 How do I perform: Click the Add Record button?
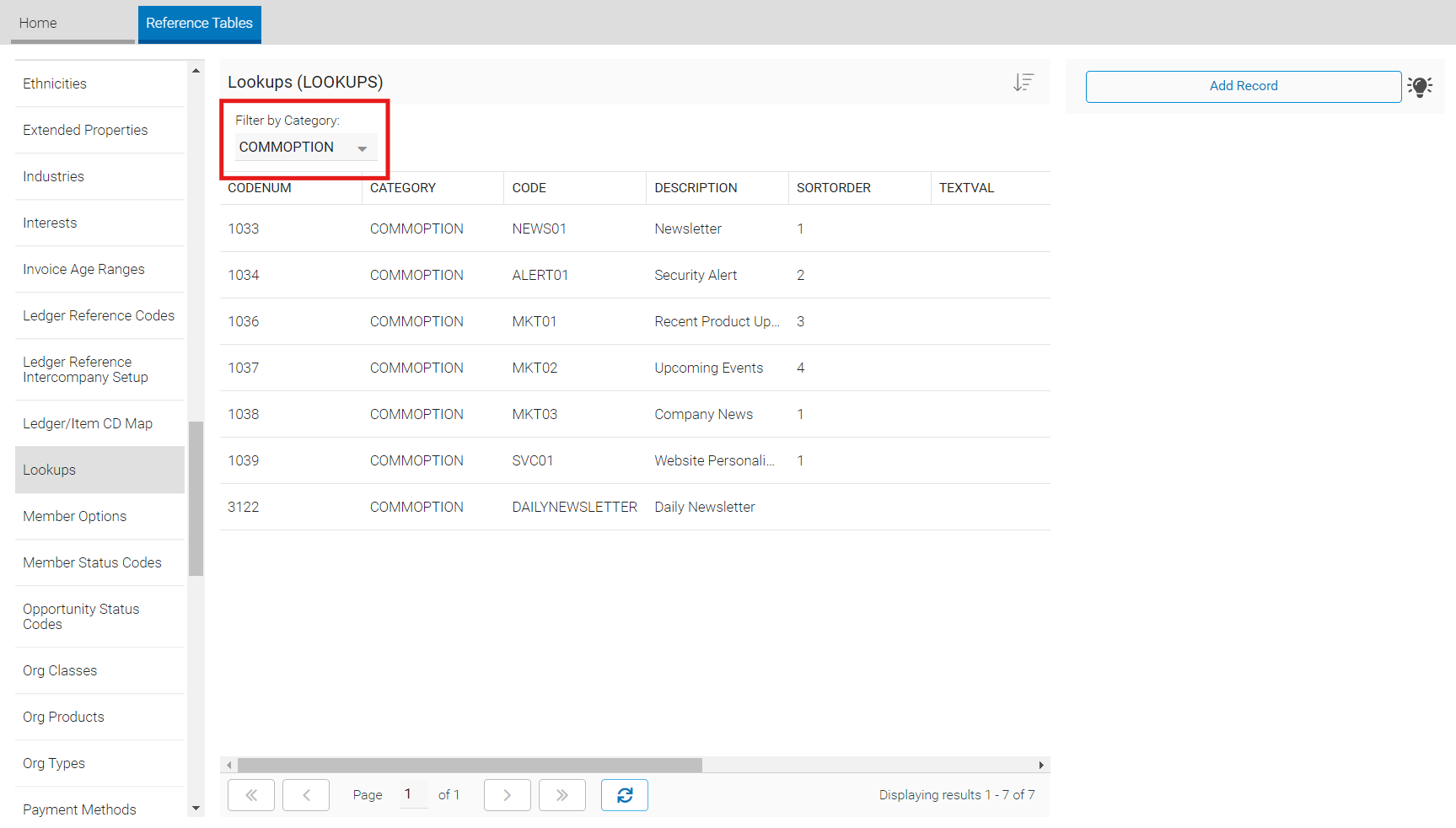(1244, 86)
